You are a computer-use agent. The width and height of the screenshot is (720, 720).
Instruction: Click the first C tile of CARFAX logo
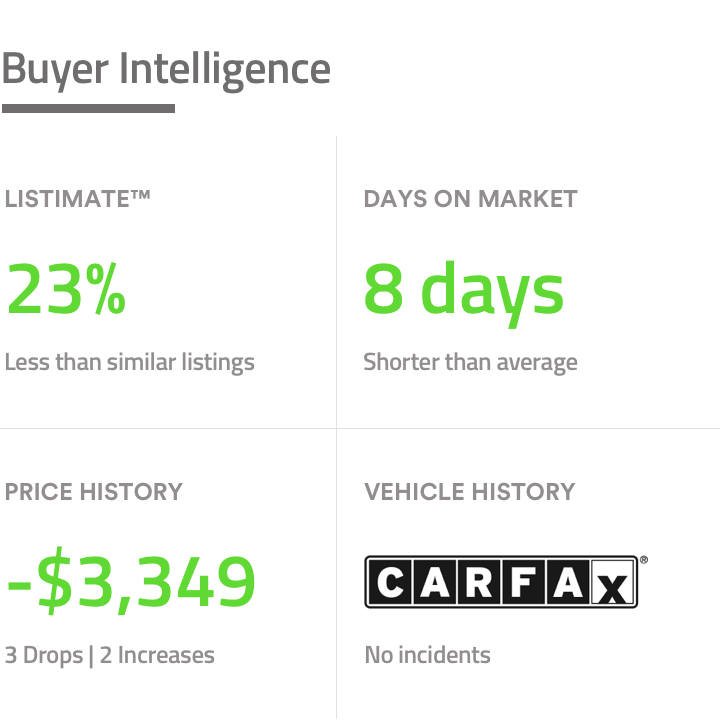[x=388, y=582]
